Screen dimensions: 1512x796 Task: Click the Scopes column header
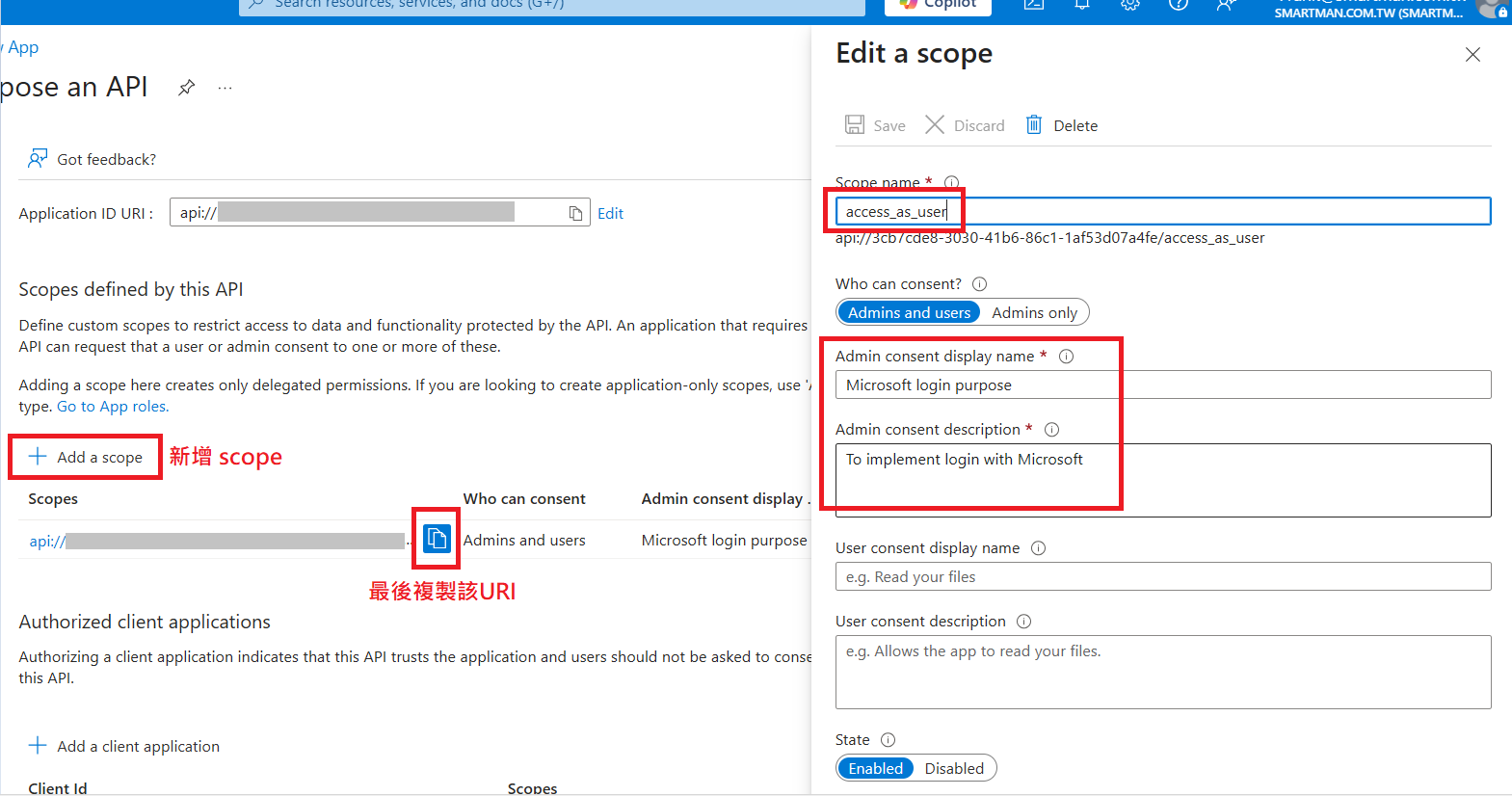53,498
